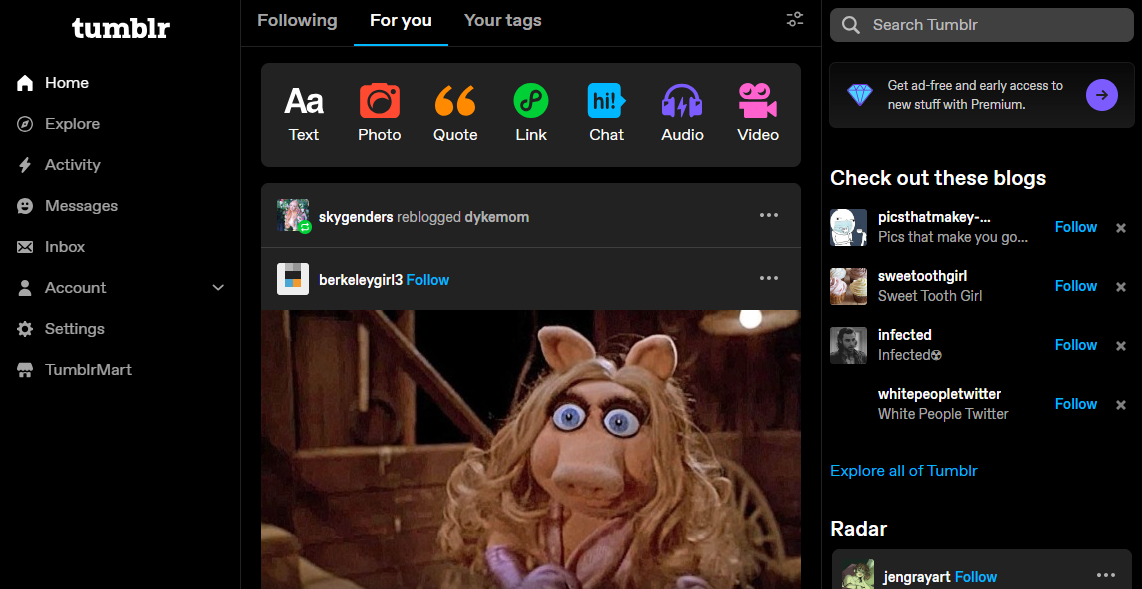Image resolution: width=1142 pixels, height=589 pixels.
Task: Open dashboard filter settings icon
Action: click(795, 20)
